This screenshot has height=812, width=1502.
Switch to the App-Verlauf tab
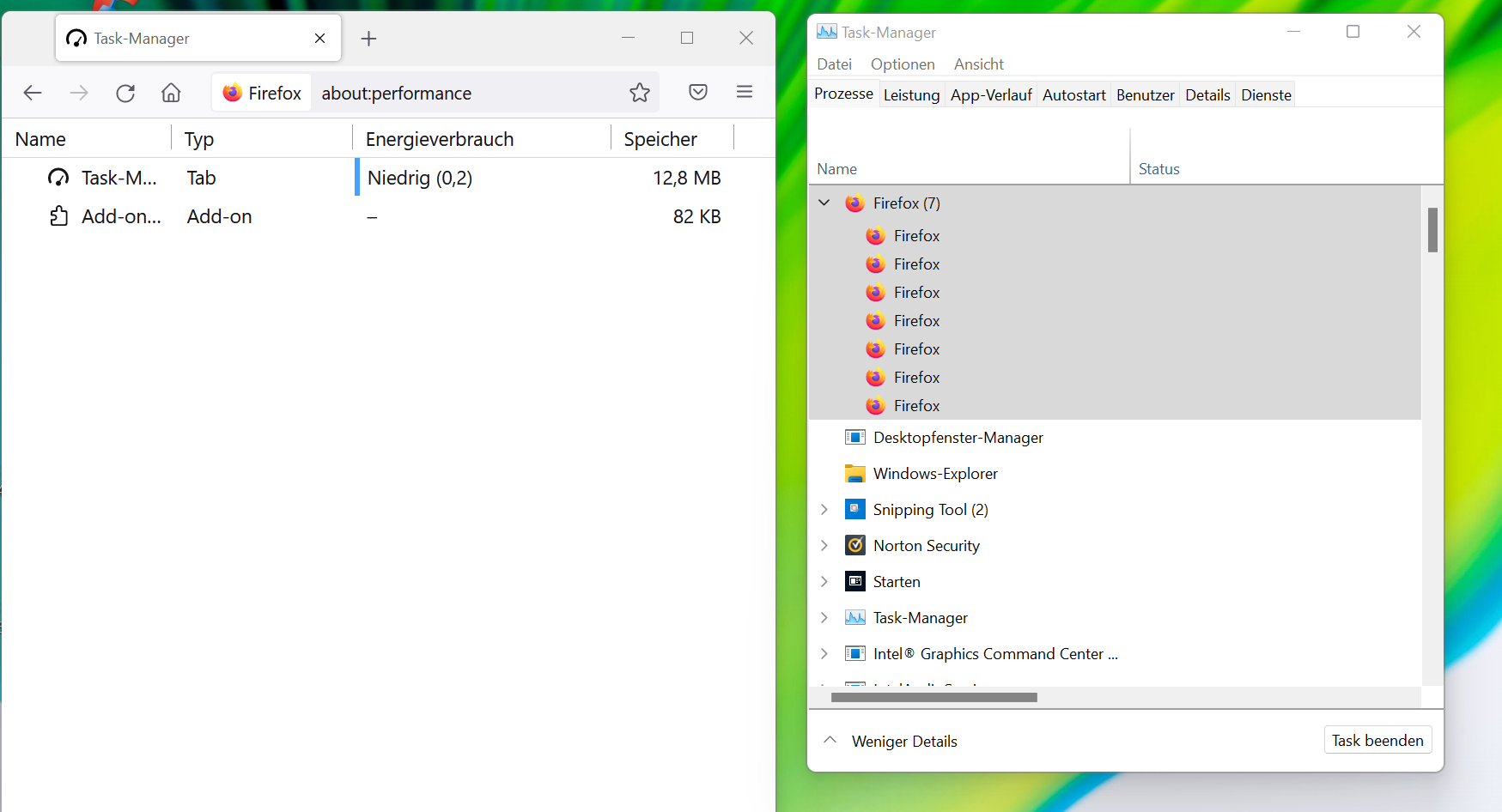(x=991, y=95)
